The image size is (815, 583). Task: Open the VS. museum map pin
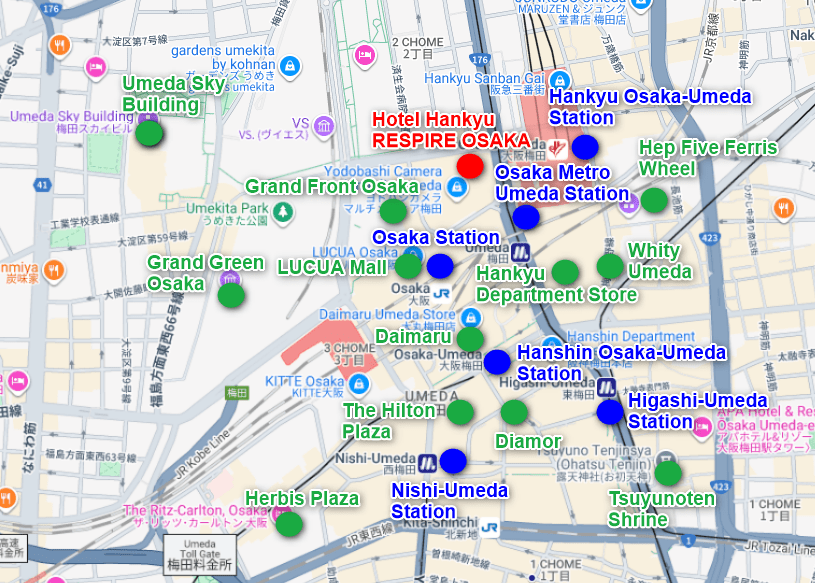tap(324, 127)
